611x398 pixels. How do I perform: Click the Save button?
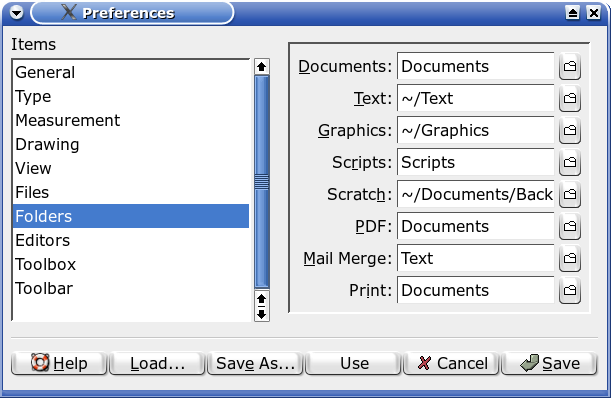click(x=549, y=363)
